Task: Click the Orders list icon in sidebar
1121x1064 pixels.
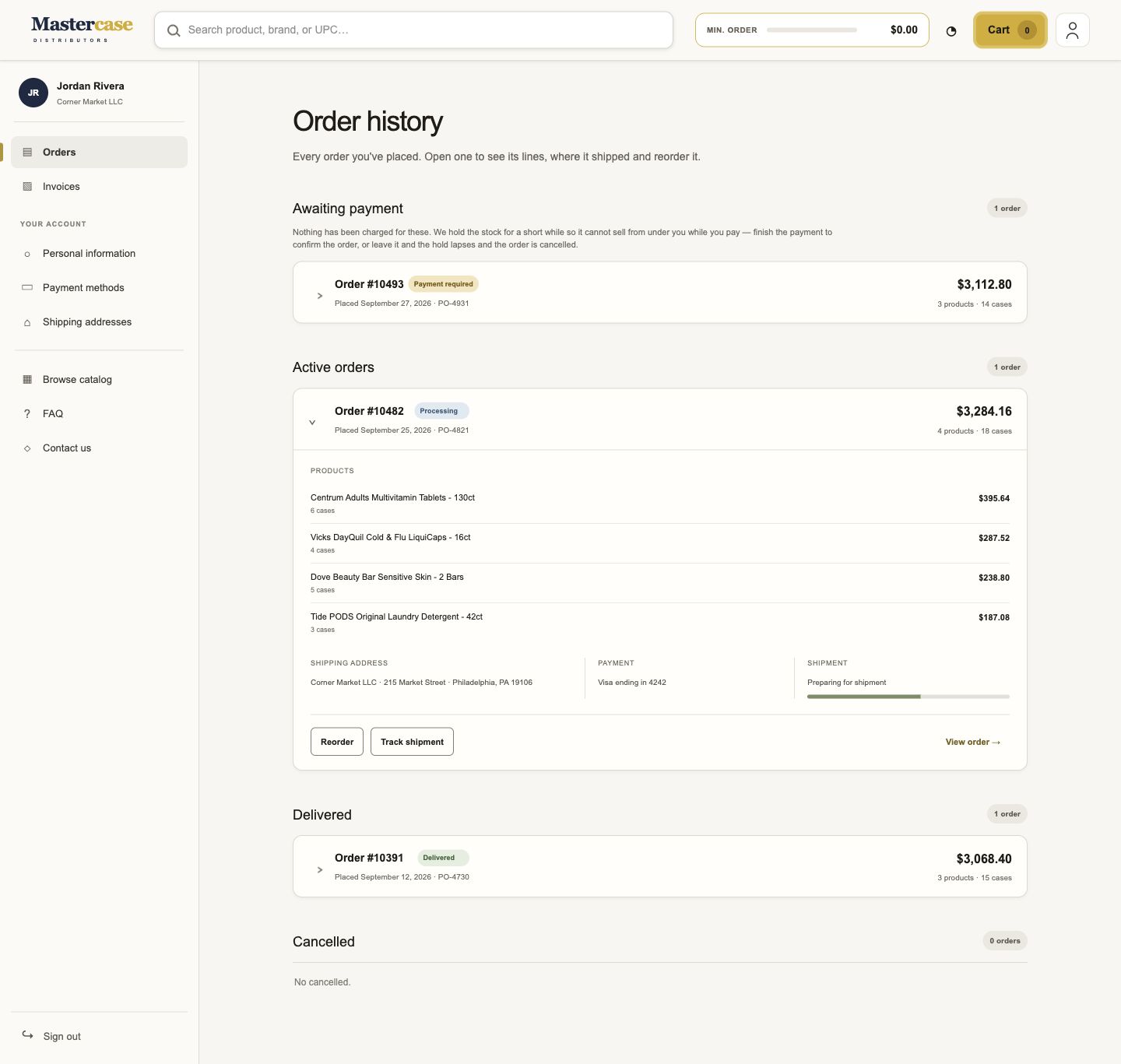Action: pyautogui.click(x=27, y=153)
